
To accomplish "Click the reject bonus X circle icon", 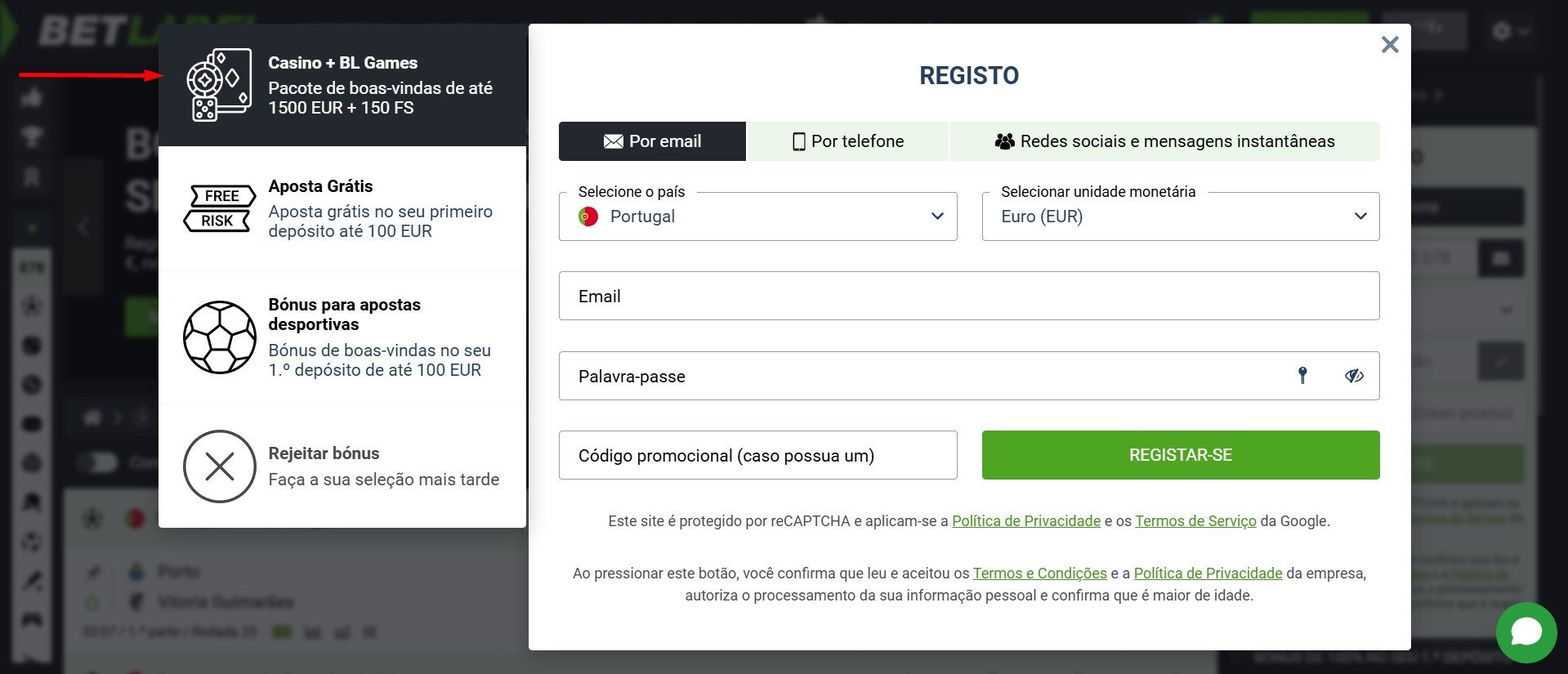I will (x=219, y=466).
